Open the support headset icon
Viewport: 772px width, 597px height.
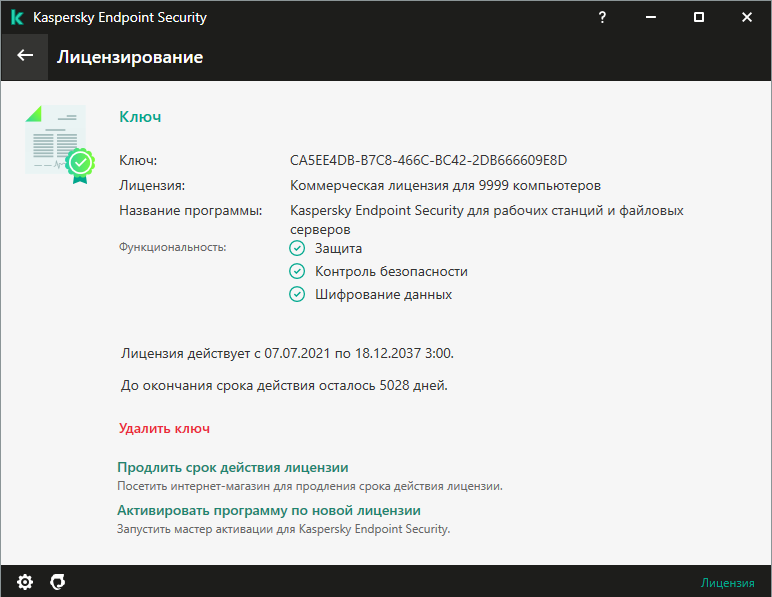click(x=58, y=582)
